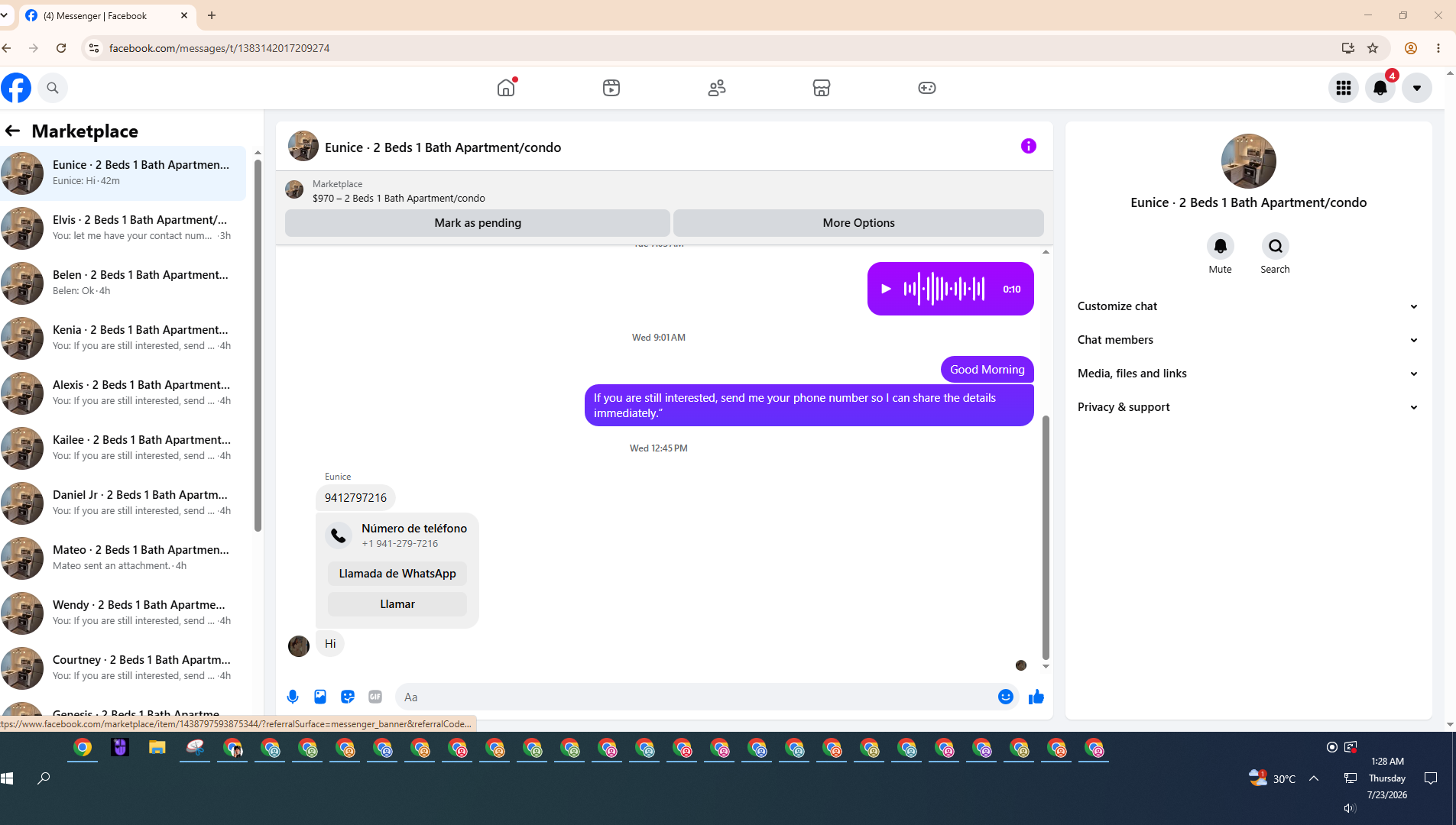Focus the Aa message input field
Screen dimensions: 1456x825
pos(696,697)
